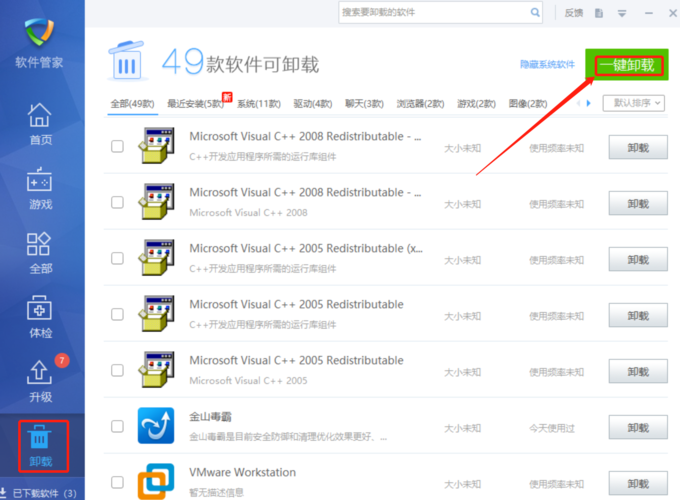Select the 聊天(3款) tab
The height and width of the screenshot is (500, 680).
point(364,104)
